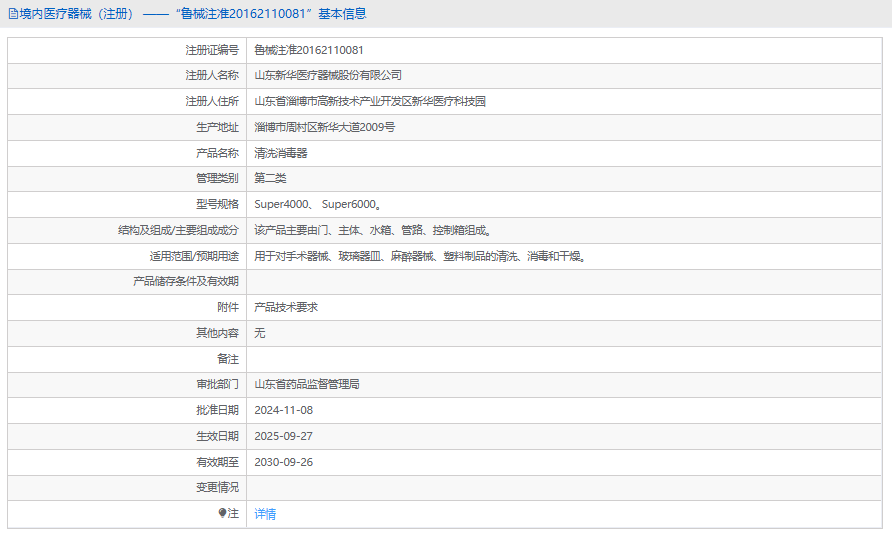Click production address 淄博市周村区新华大道2009号
The width and height of the screenshot is (892, 533).
tap(324, 127)
